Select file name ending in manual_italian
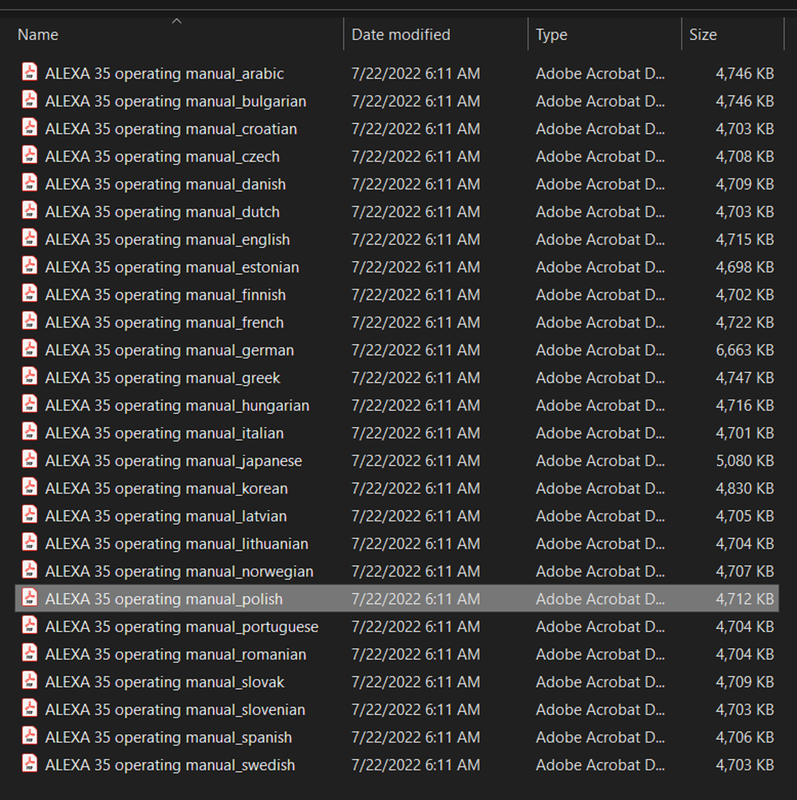 pyautogui.click(x=164, y=433)
